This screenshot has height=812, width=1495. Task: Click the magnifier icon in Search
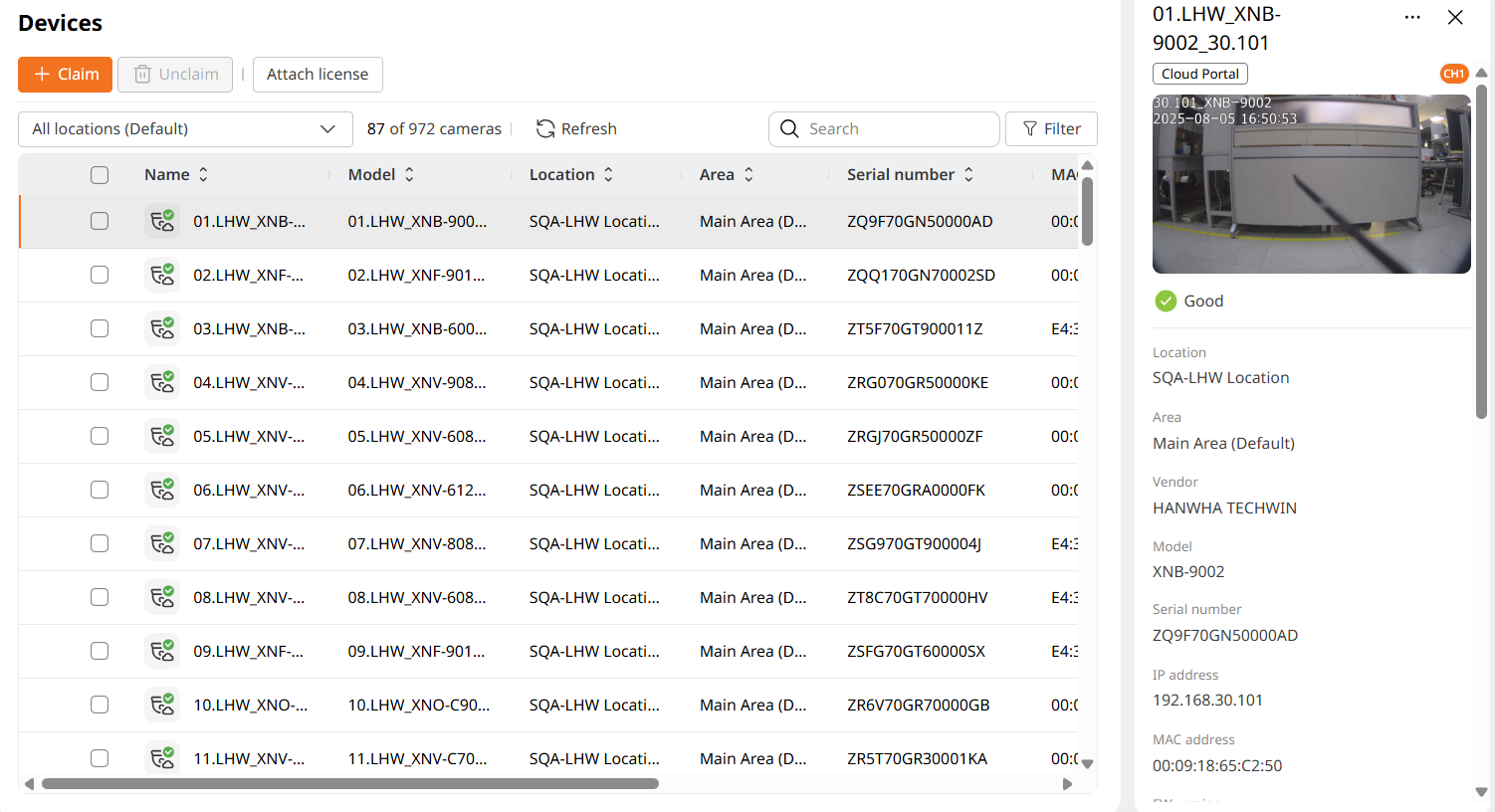click(789, 129)
